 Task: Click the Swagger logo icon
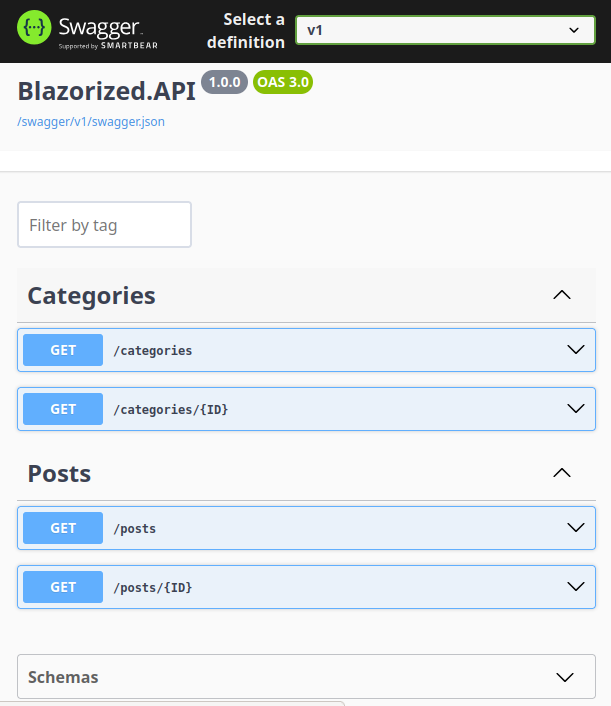(34, 27)
